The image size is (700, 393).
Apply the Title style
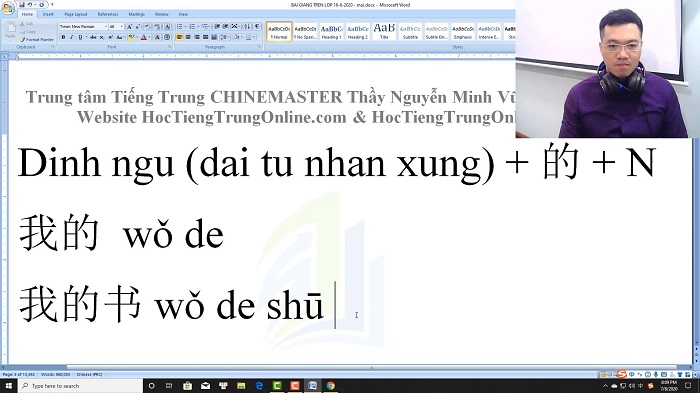(384, 32)
